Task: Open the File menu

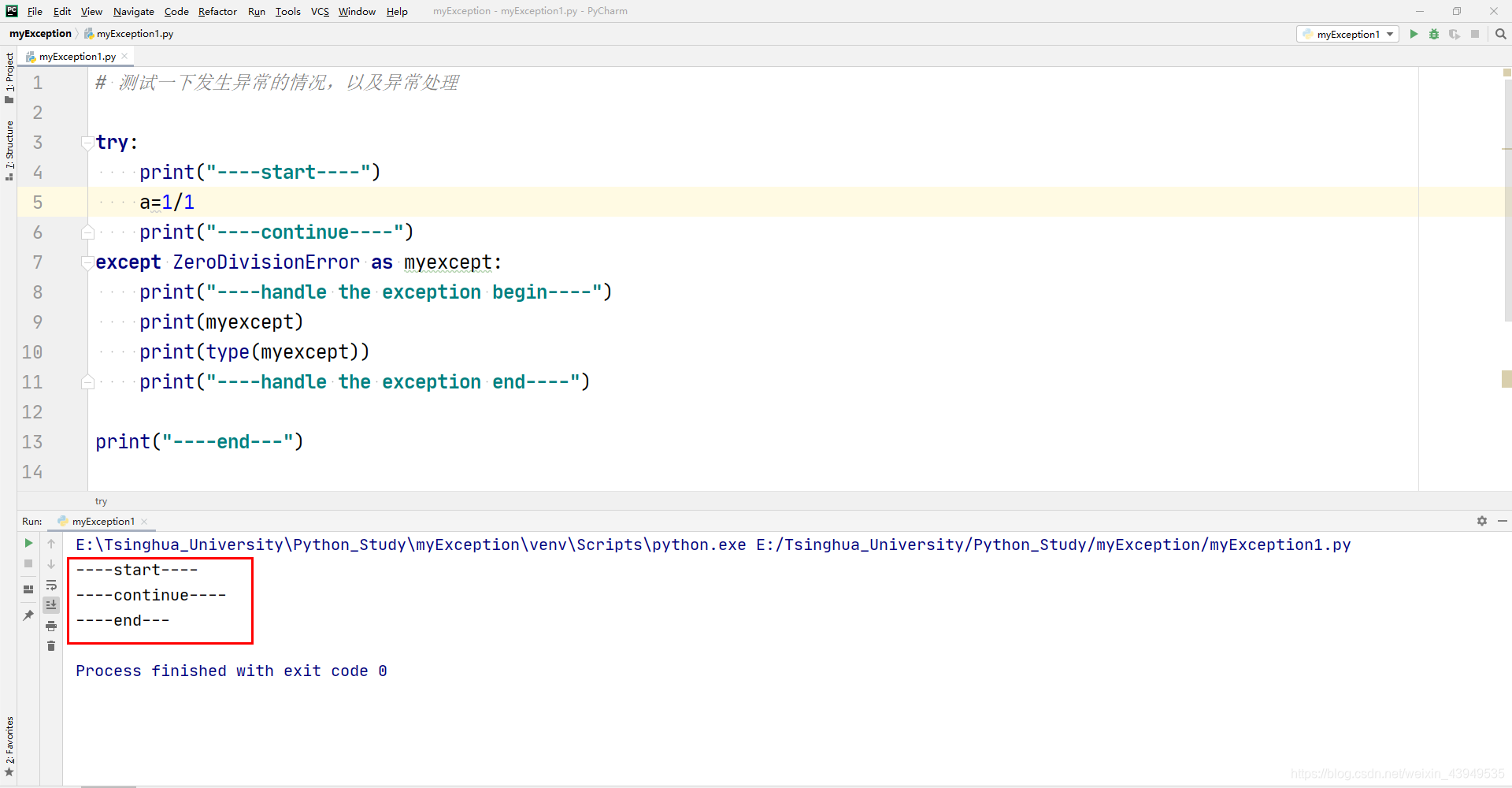Action: tap(35, 11)
